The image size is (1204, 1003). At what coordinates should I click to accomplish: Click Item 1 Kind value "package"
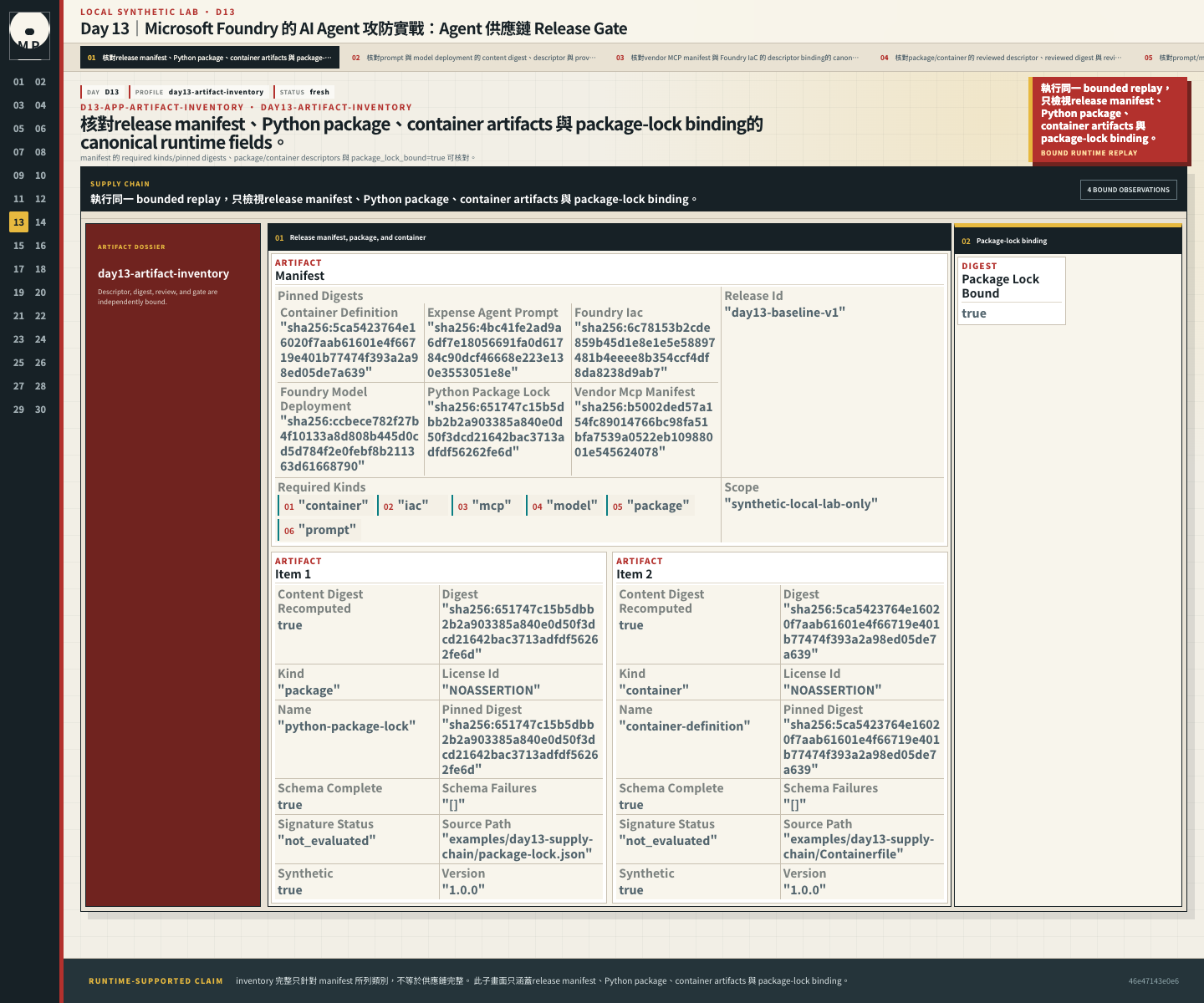coord(309,690)
